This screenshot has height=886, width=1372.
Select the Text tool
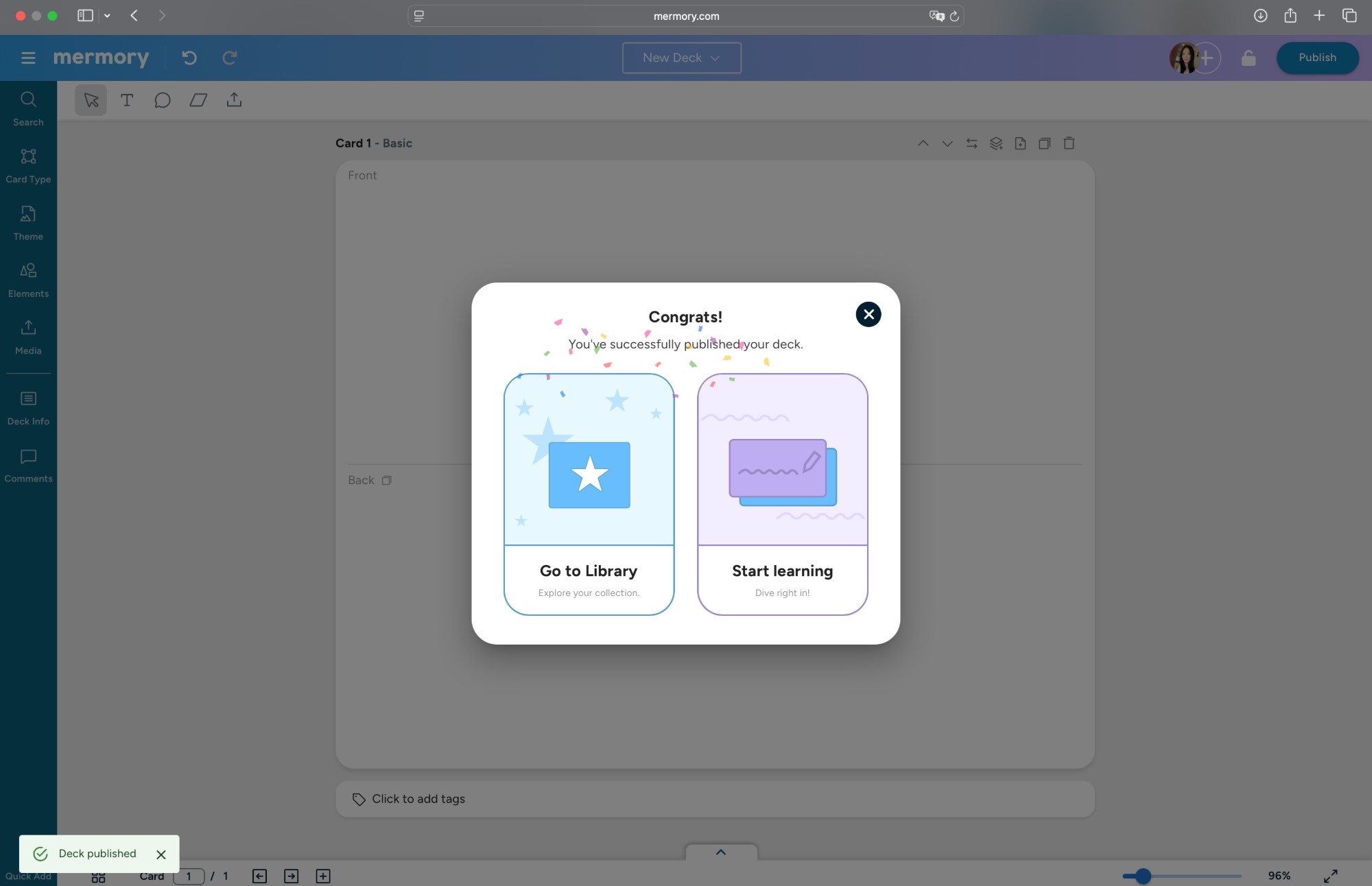click(x=127, y=100)
